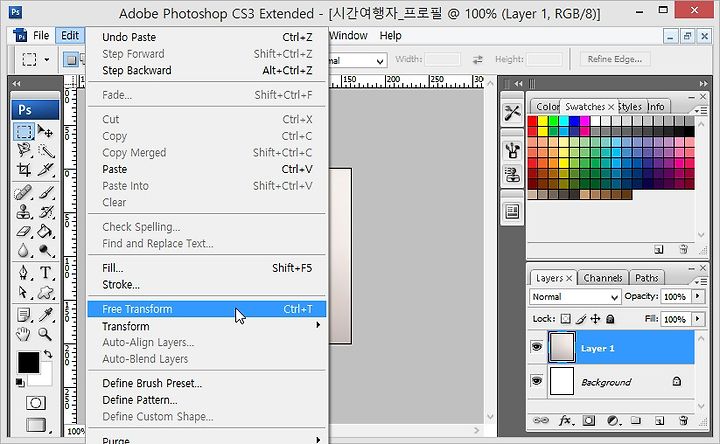The width and height of the screenshot is (720, 444).
Task: Toggle lock image pixels
Action: (x=581, y=319)
